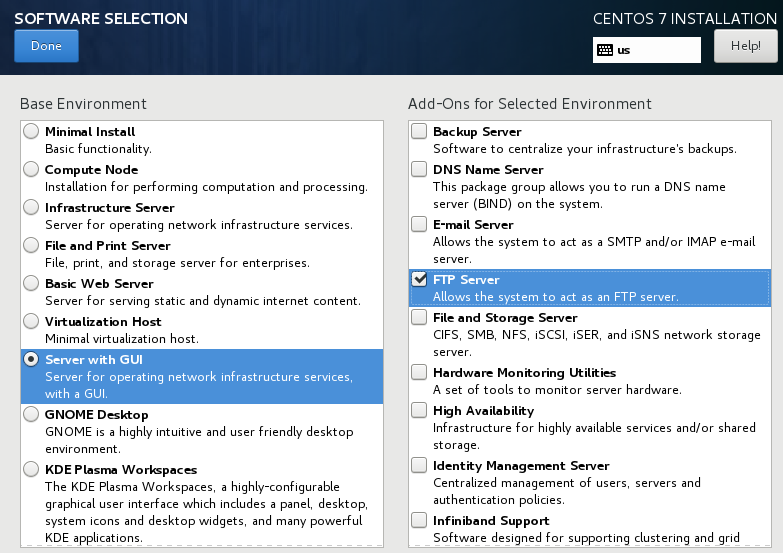Choose Compute Node base environment

[32, 169]
